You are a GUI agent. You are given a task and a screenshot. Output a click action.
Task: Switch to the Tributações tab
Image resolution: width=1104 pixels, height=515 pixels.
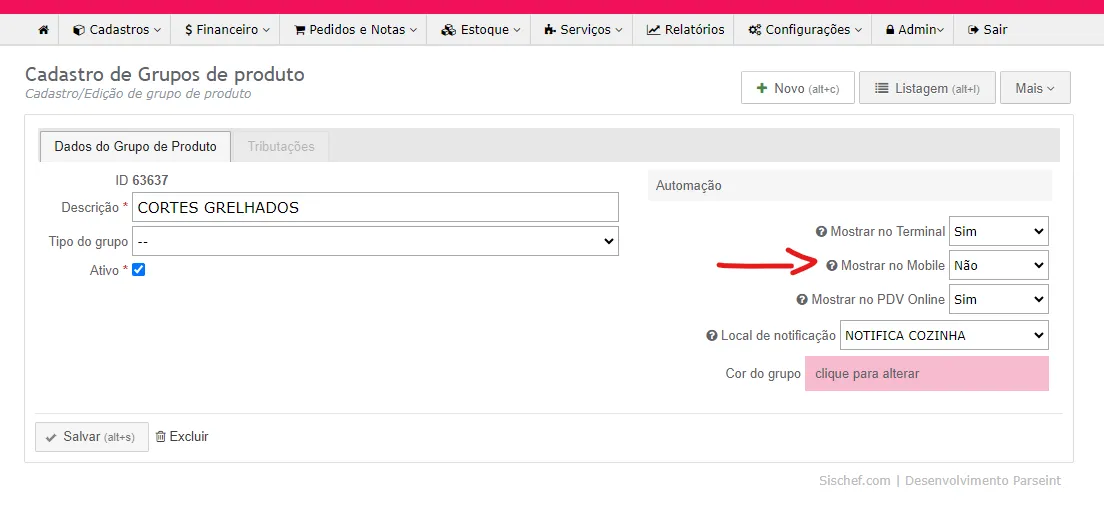click(281, 147)
